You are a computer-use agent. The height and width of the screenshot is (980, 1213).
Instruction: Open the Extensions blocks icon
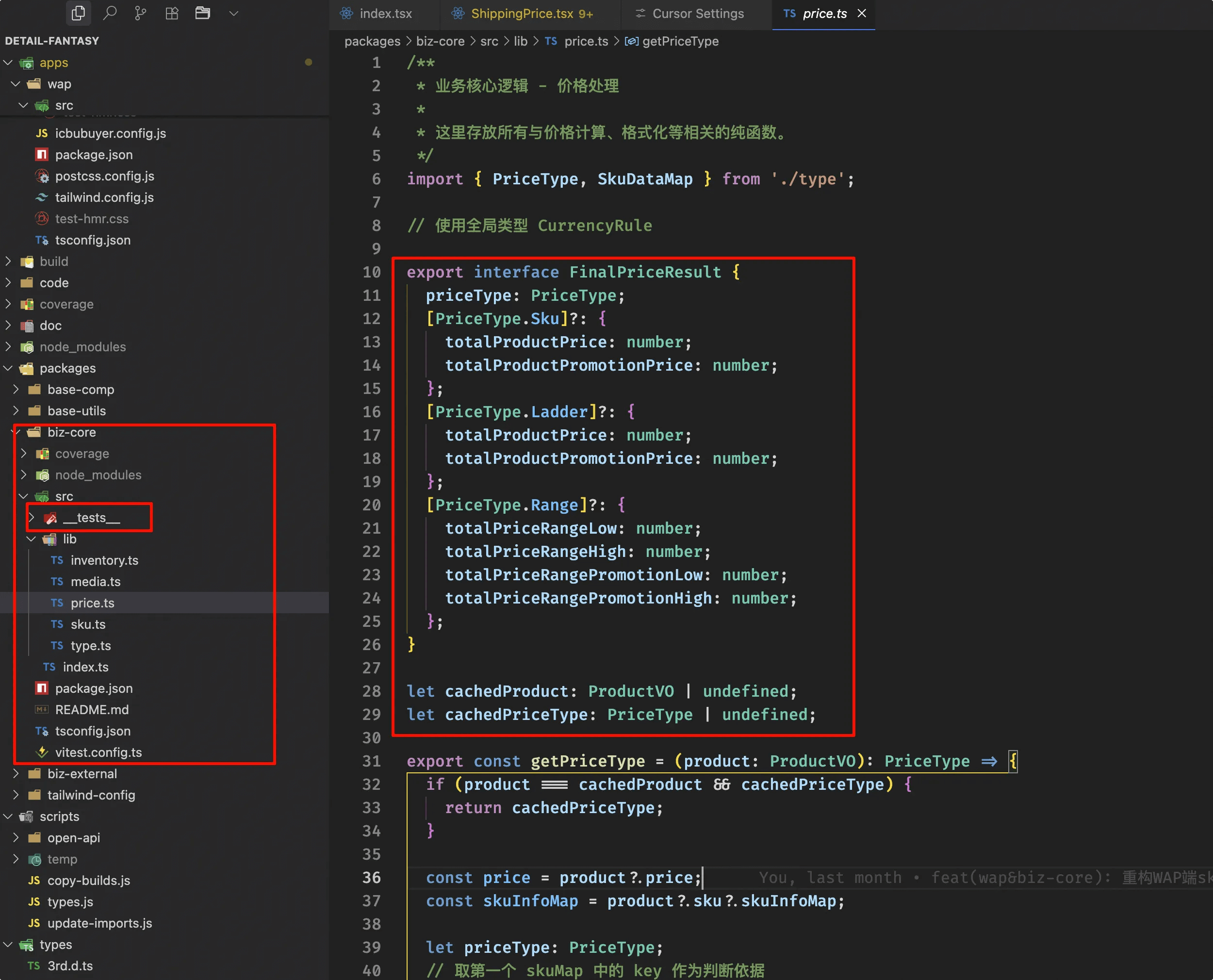click(x=172, y=13)
